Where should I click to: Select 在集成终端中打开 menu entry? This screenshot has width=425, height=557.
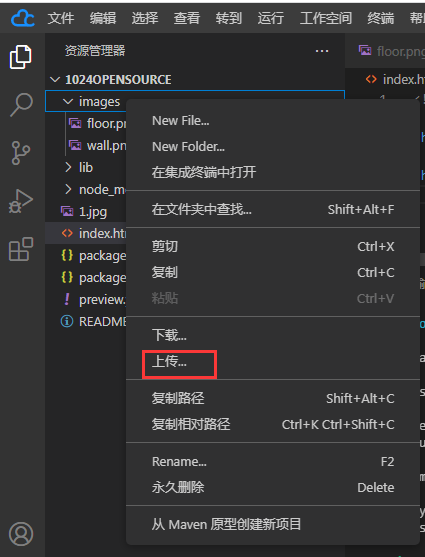point(273,172)
